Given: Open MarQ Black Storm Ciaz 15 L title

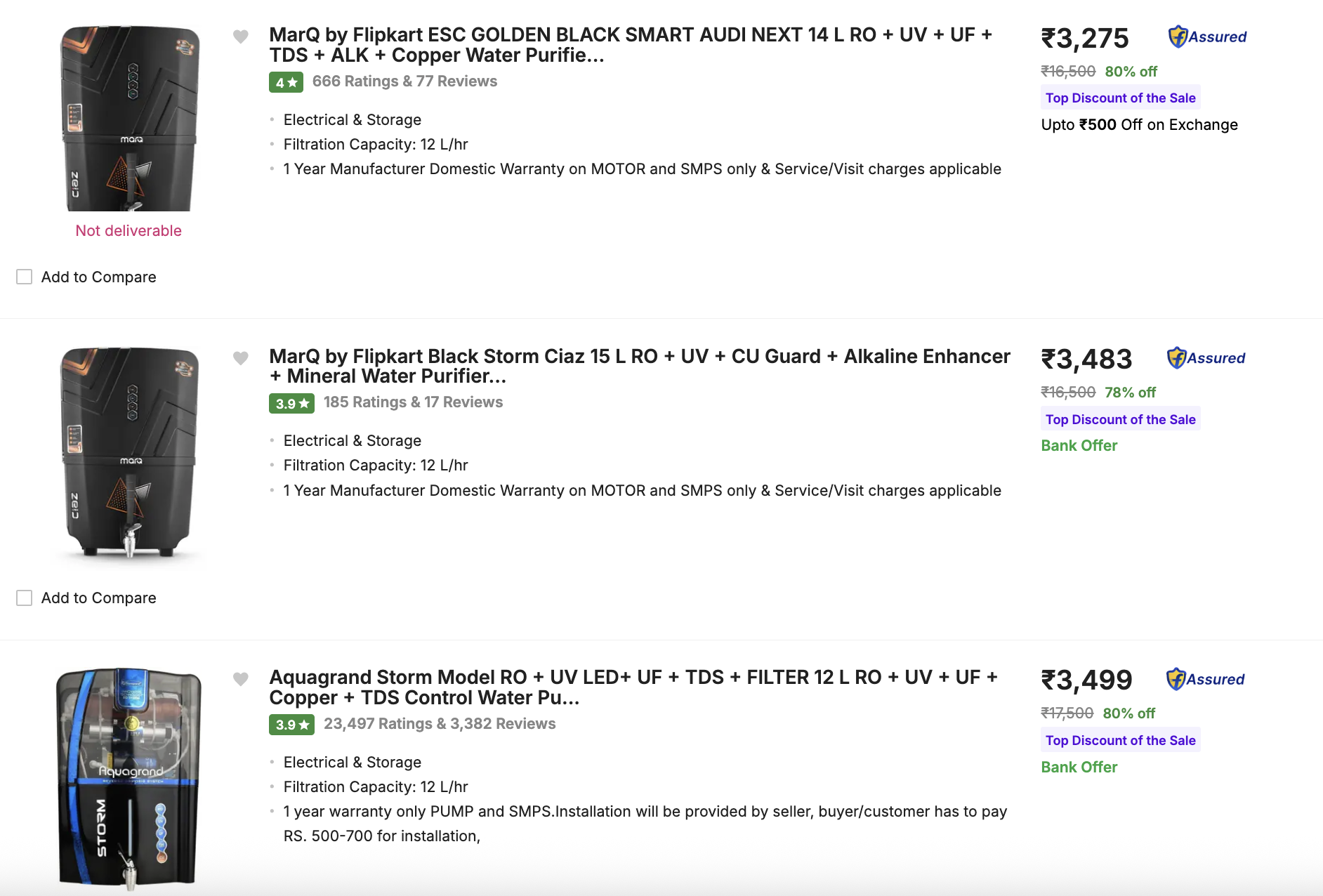Looking at the screenshot, I should click(x=639, y=366).
